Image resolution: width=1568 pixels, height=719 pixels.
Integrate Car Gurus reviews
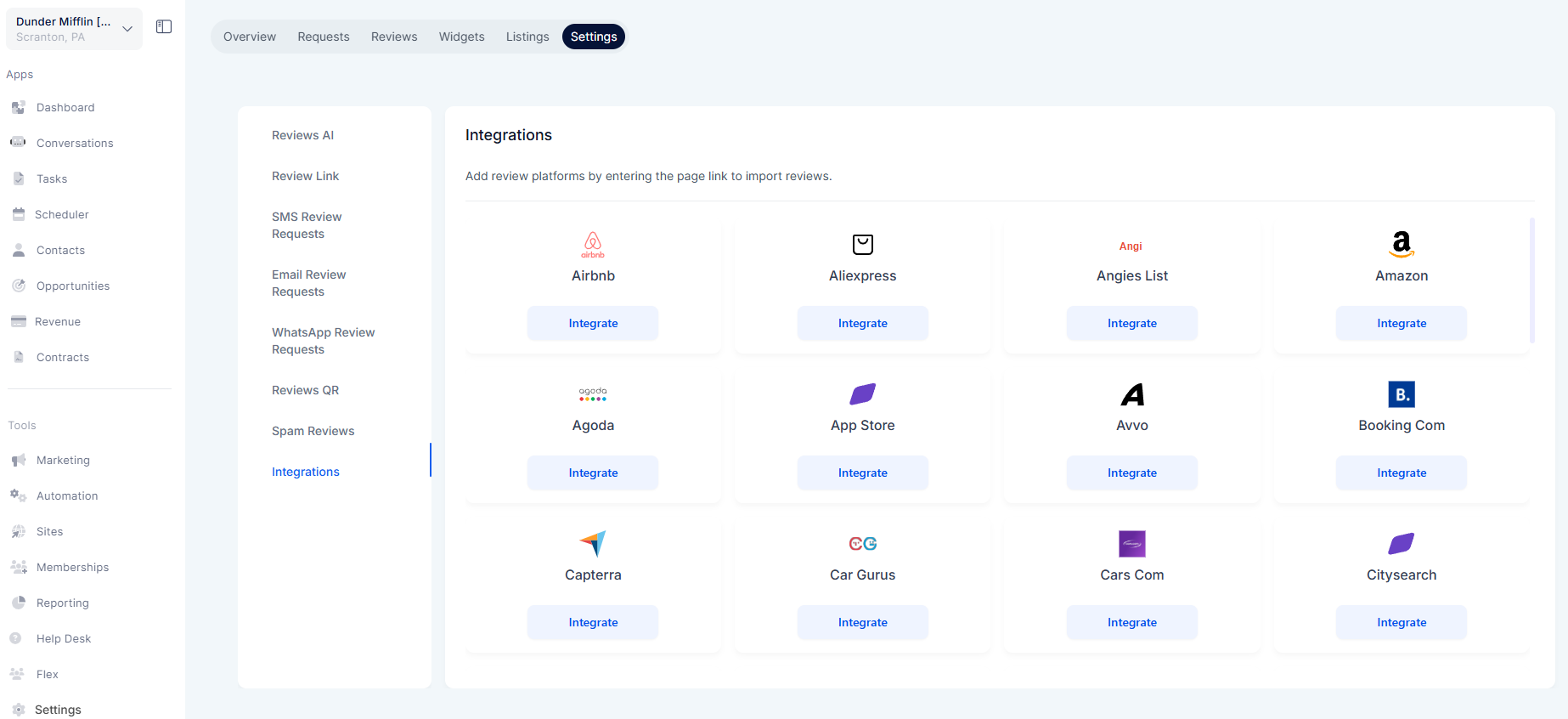(863, 622)
